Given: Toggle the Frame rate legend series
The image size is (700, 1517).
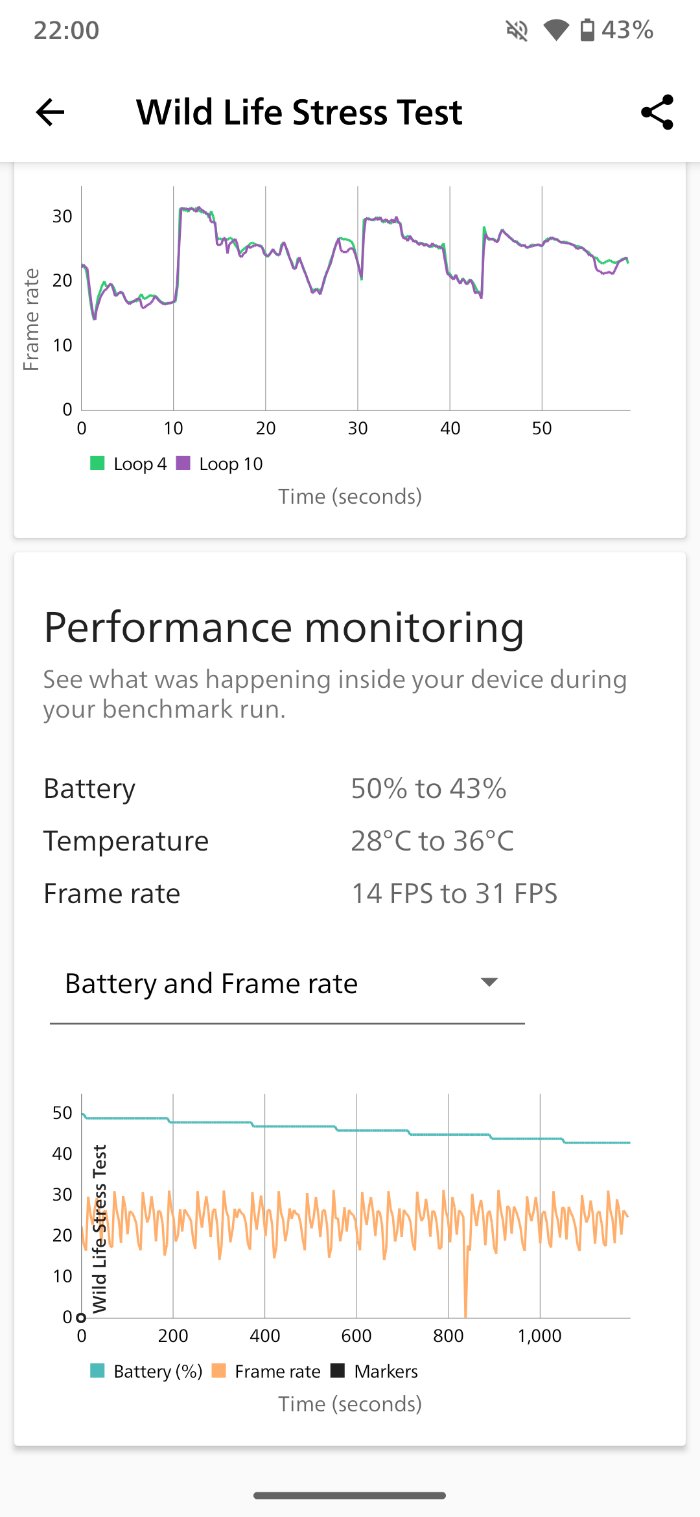Looking at the screenshot, I should point(266,1372).
